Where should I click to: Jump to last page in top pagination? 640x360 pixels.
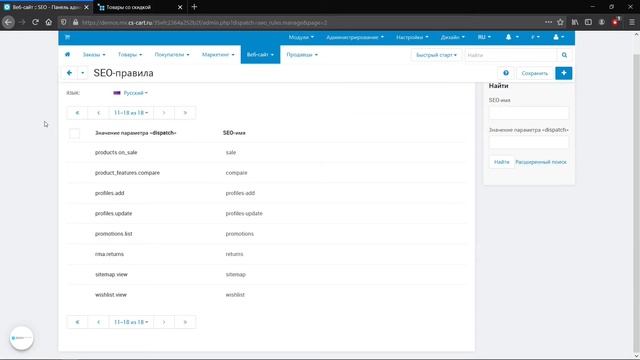pos(185,113)
